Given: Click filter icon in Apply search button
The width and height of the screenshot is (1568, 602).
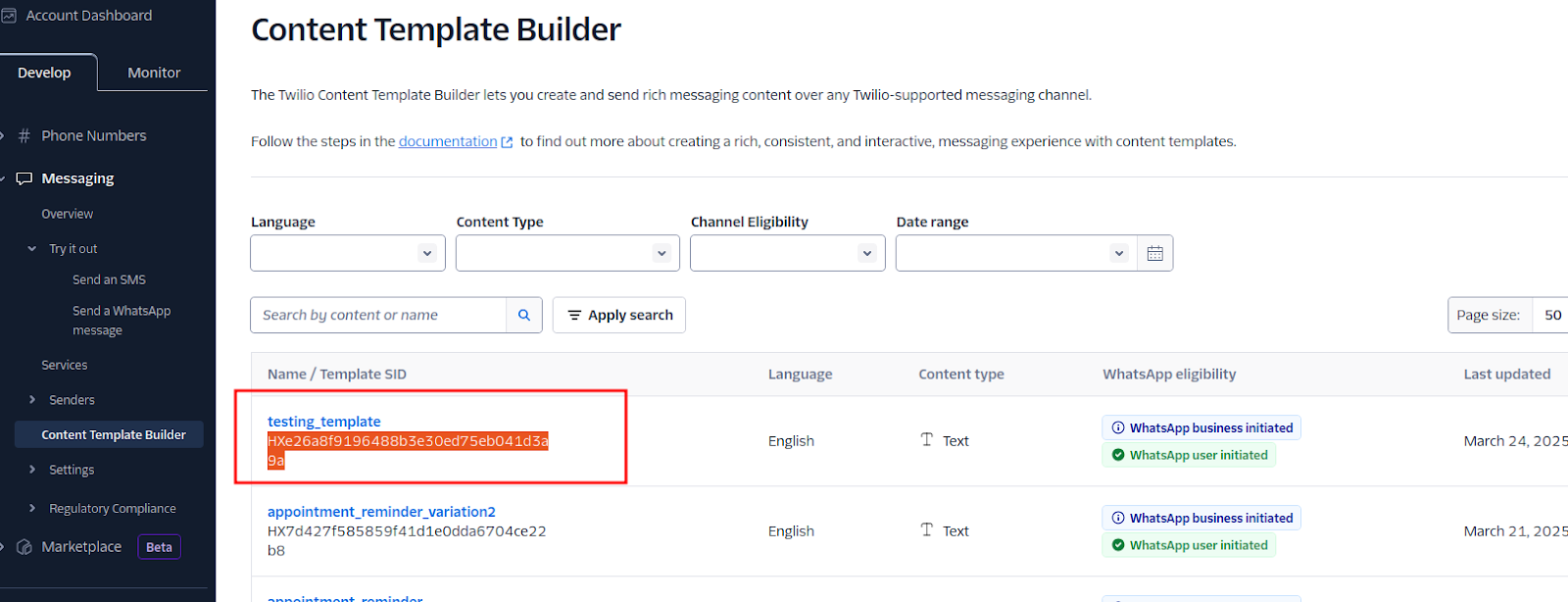Looking at the screenshot, I should click(x=574, y=315).
